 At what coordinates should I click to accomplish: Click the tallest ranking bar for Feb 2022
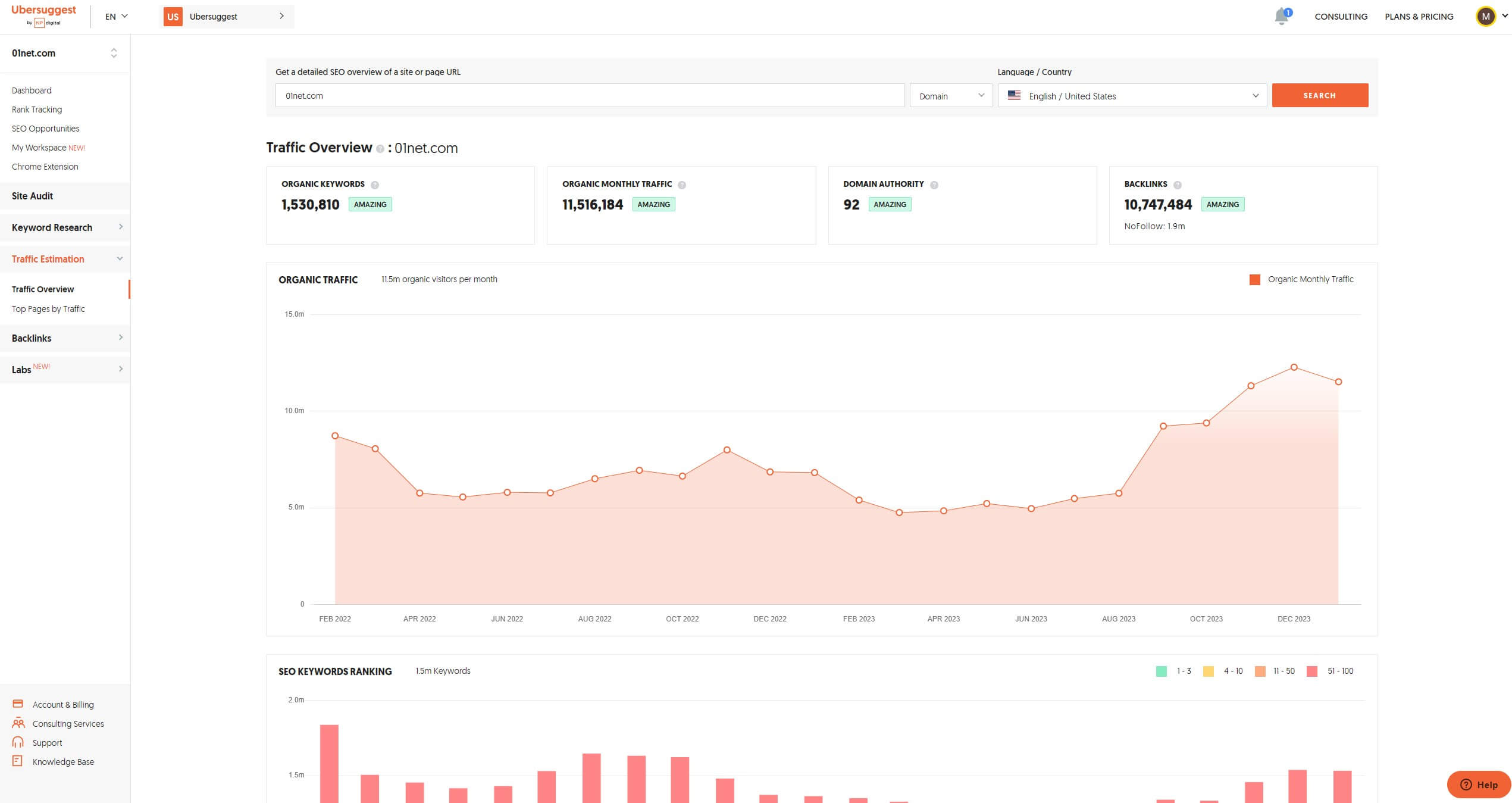point(329,764)
